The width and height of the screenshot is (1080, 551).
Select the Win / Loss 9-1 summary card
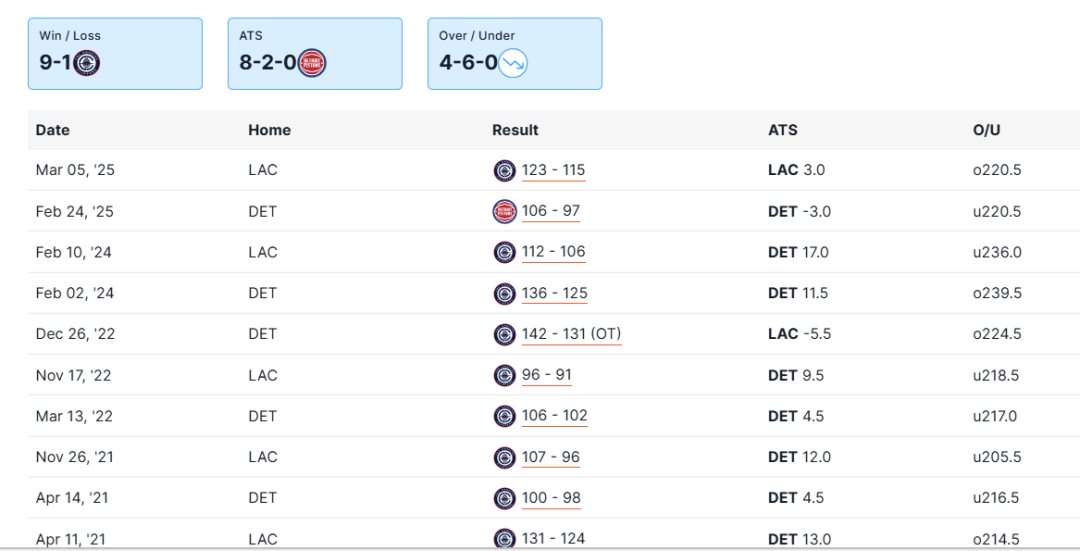(x=115, y=53)
